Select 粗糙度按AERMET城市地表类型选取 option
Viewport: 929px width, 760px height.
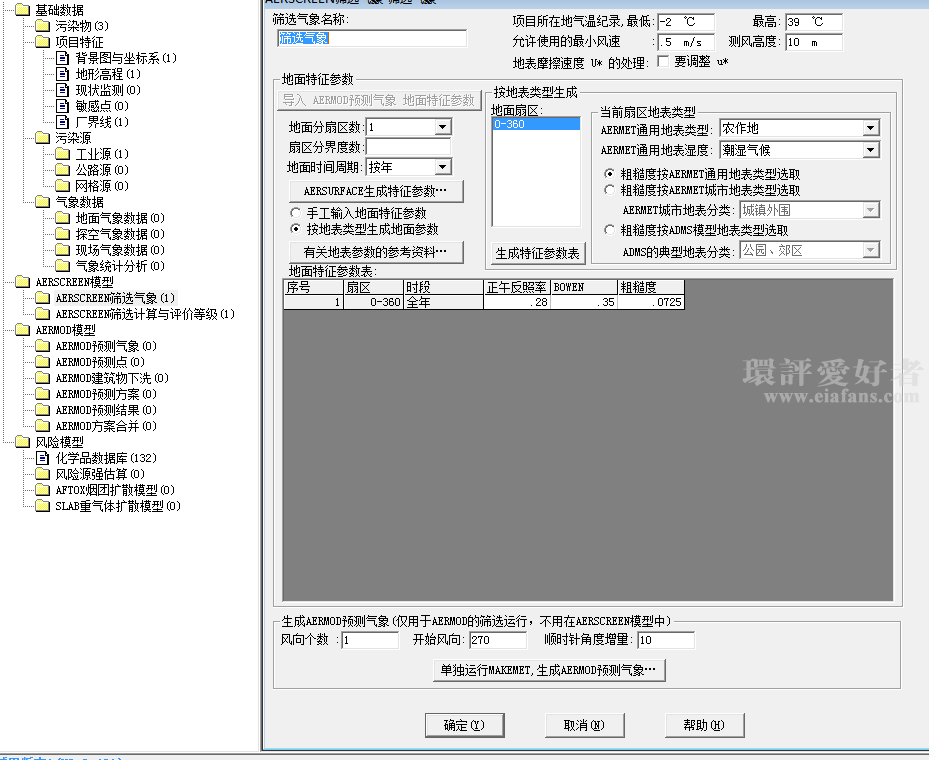pos(609,190)
